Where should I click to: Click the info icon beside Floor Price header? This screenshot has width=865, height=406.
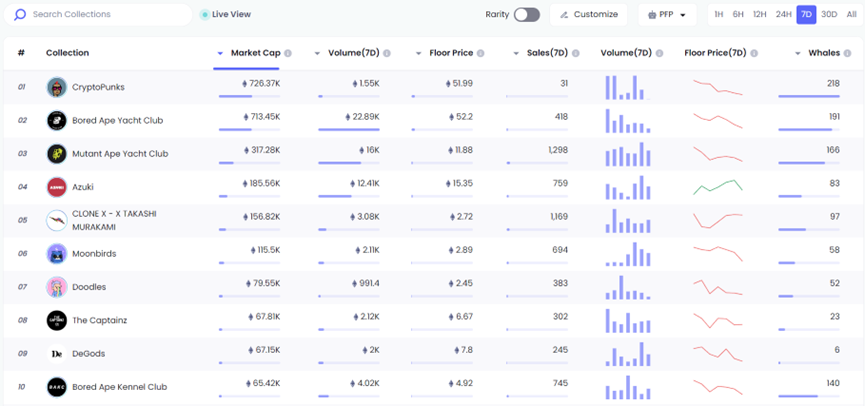tap(482, 53)
